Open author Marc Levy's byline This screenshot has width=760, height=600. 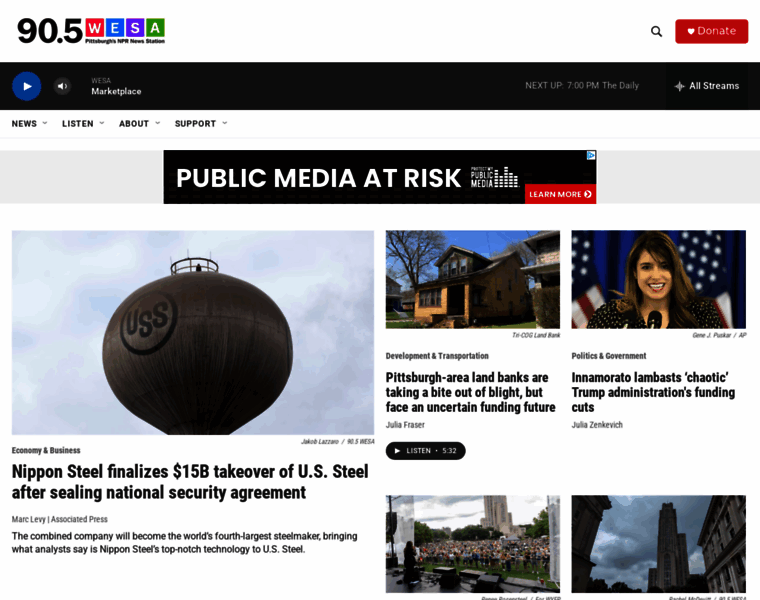tap(60, 519)
